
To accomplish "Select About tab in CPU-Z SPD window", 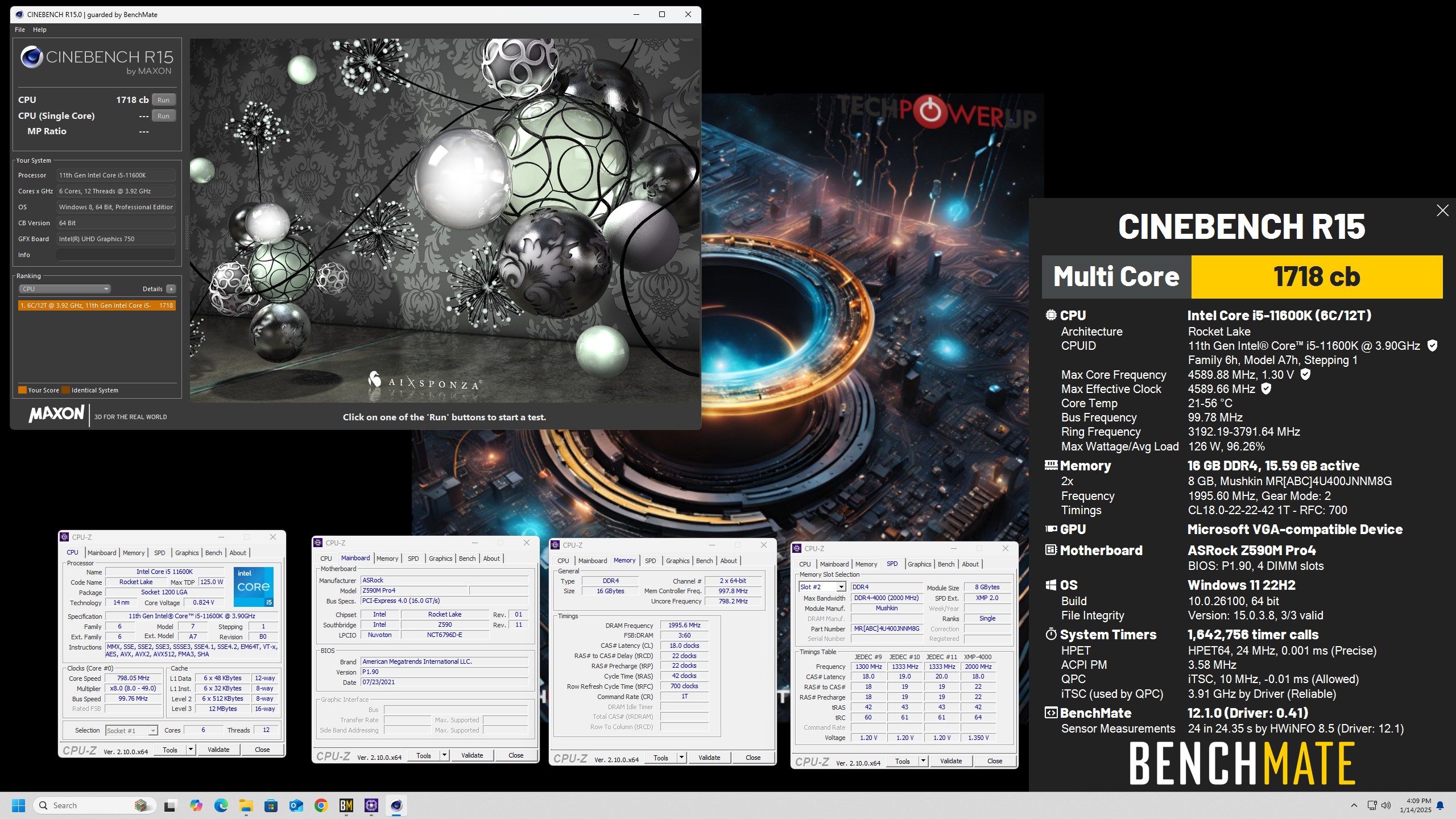I will pos(970,564).
